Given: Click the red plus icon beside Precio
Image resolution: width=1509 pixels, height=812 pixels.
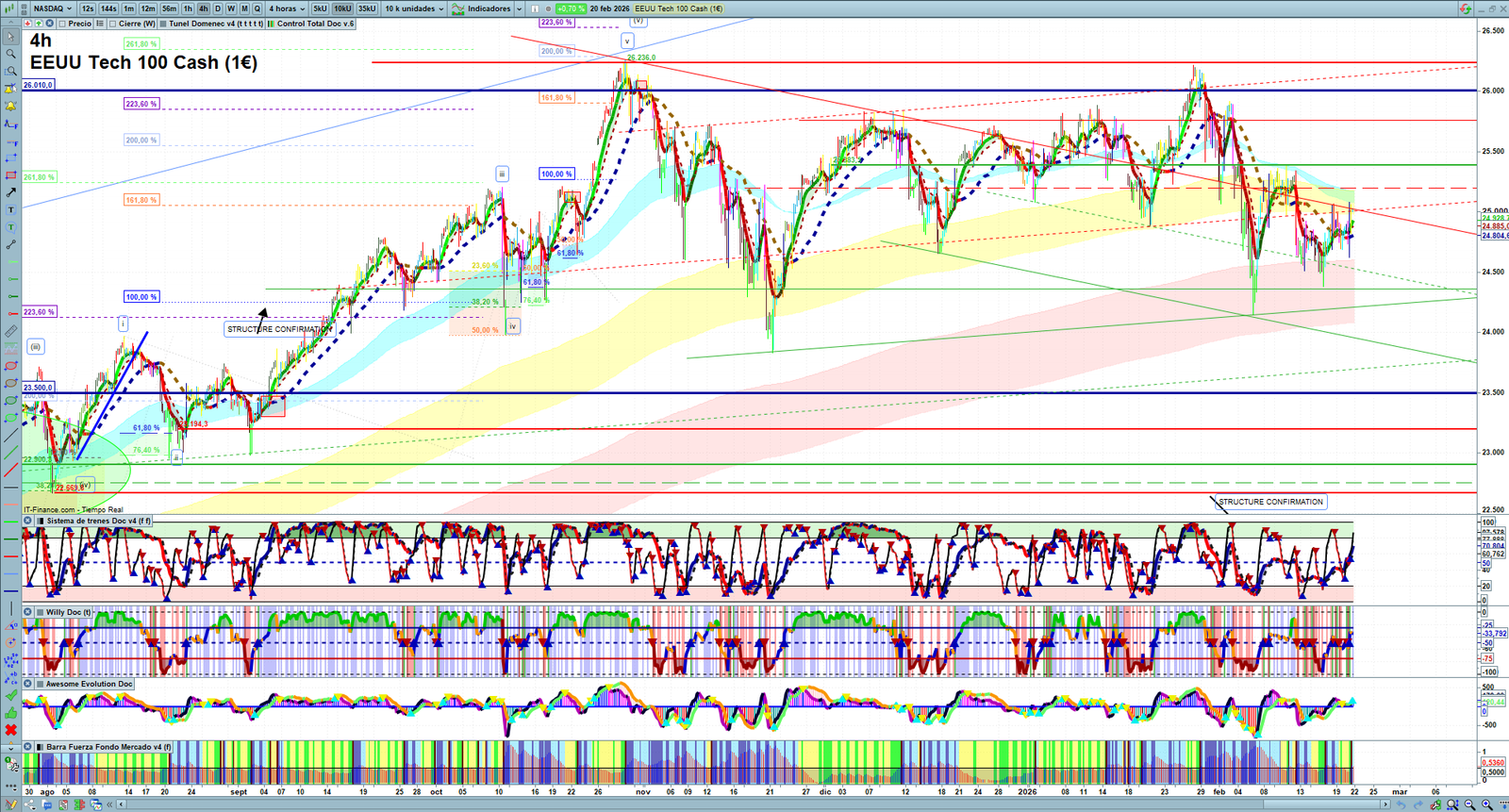Looking at the screenshot, I should [28, 24].
